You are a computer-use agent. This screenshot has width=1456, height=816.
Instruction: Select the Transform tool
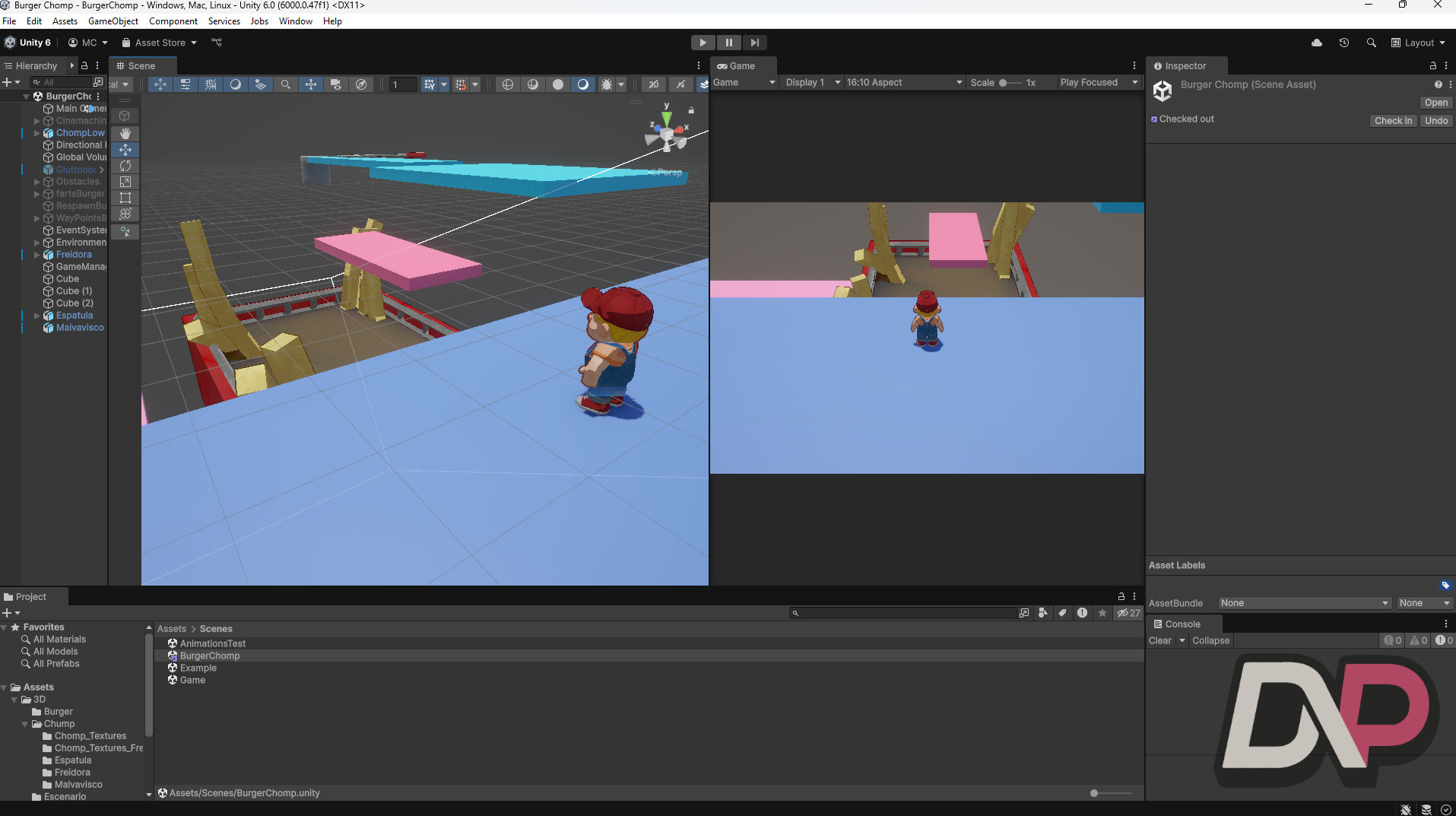pyautogui.click(x=125, y=214)
